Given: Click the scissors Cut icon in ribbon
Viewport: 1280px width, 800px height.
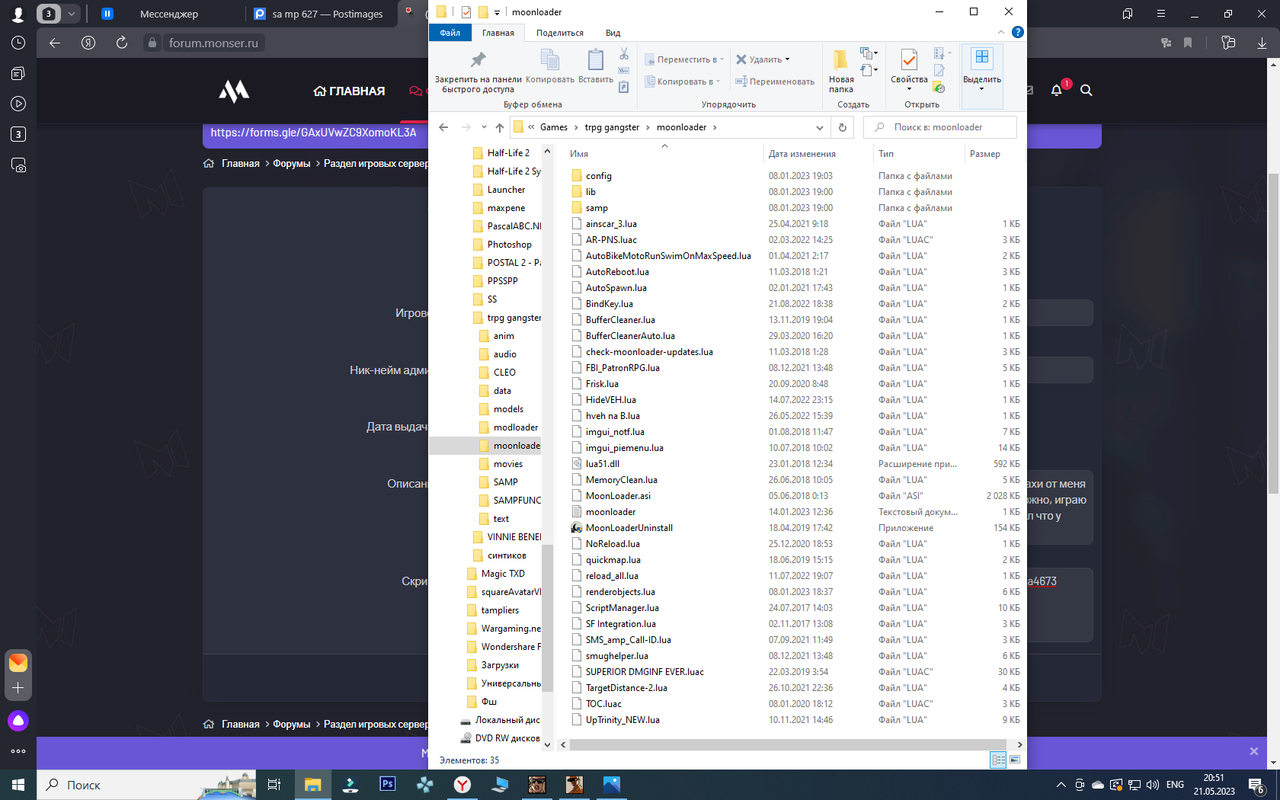Looking at the screenshot, I should [624, 54].
